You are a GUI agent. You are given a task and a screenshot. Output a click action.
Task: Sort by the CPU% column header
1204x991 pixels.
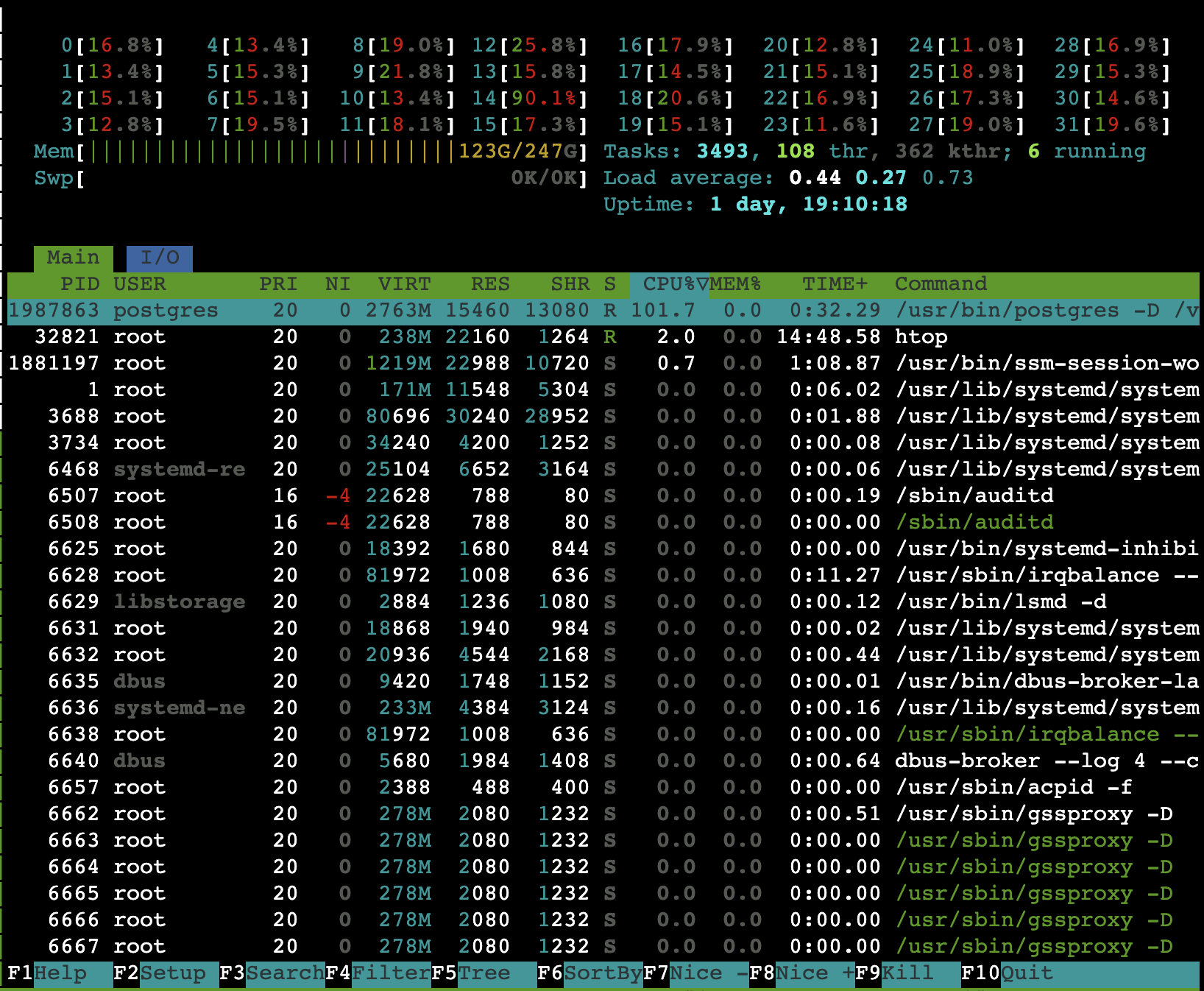pyautogui.click(x=669, y=284)
